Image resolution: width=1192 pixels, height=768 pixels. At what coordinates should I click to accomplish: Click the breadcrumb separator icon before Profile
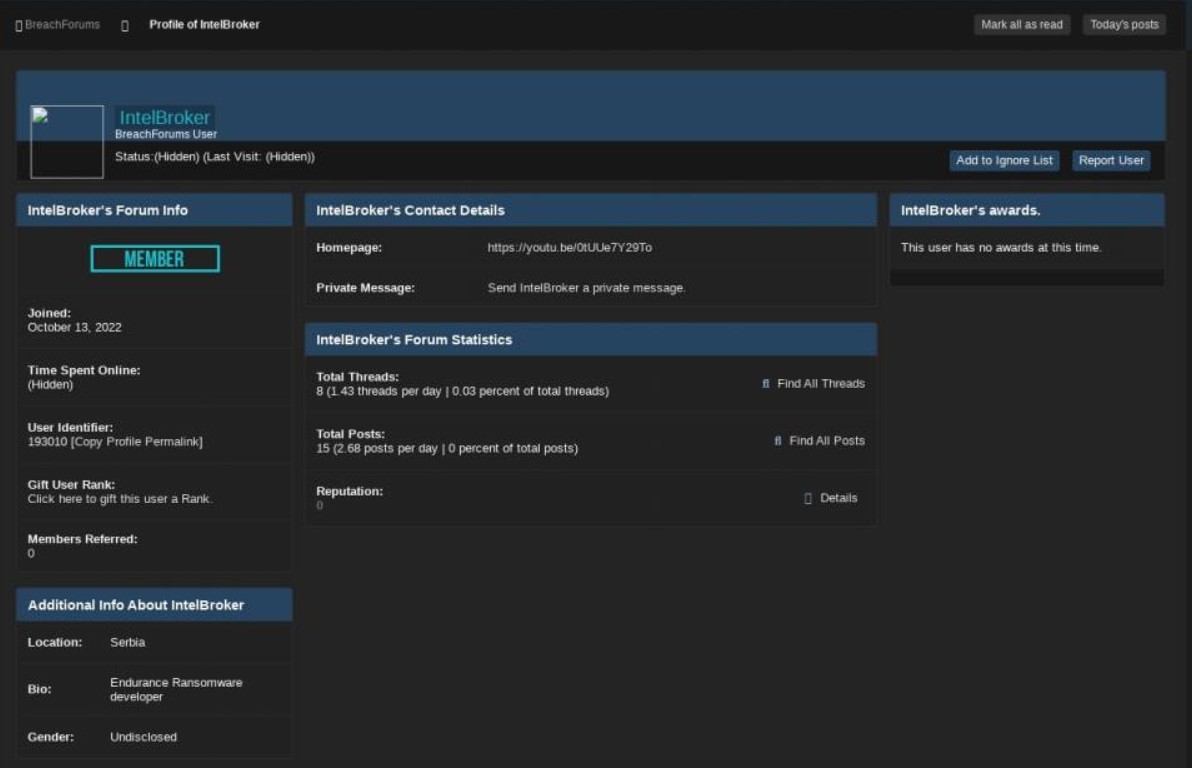(x=125, y=25)
